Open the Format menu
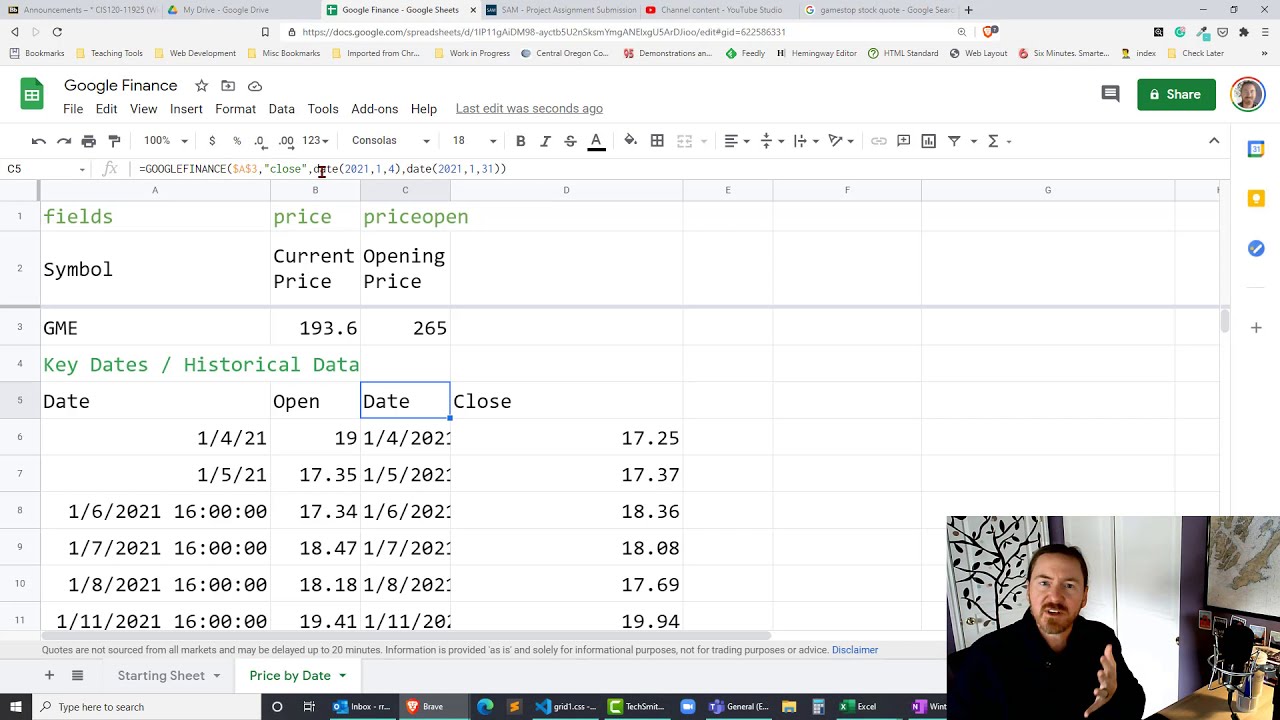The image size is (1280, 720). tap(235, 109)
